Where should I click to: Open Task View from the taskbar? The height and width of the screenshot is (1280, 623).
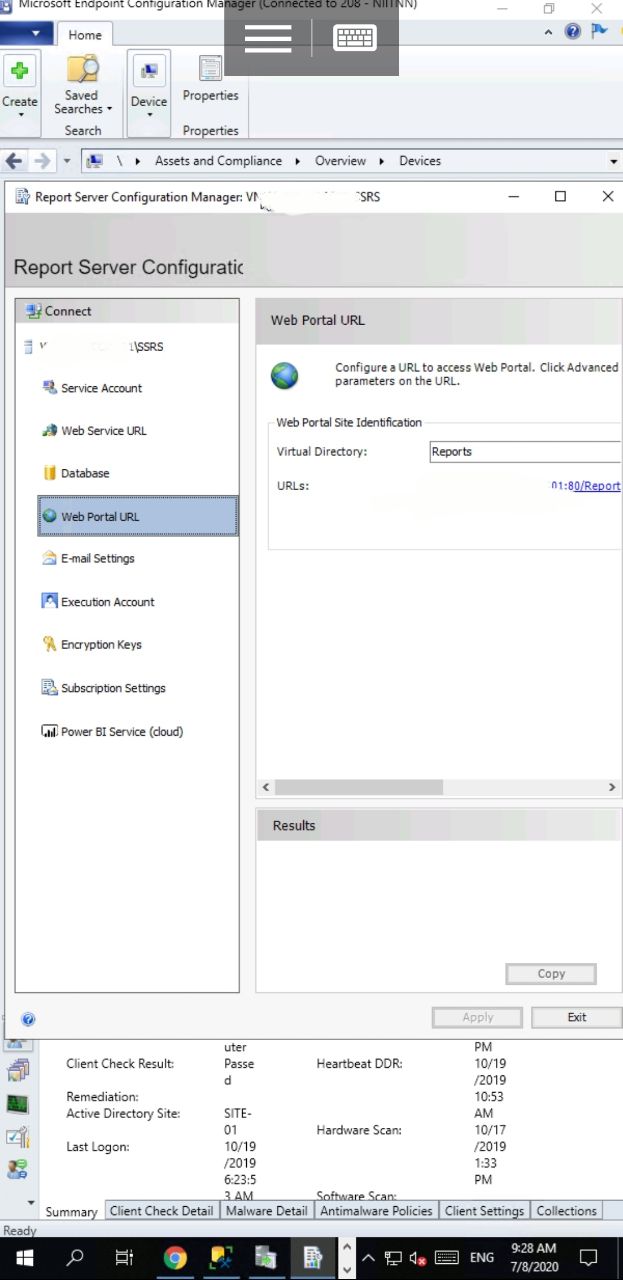pyautogui.click(x=124, y=1257)
